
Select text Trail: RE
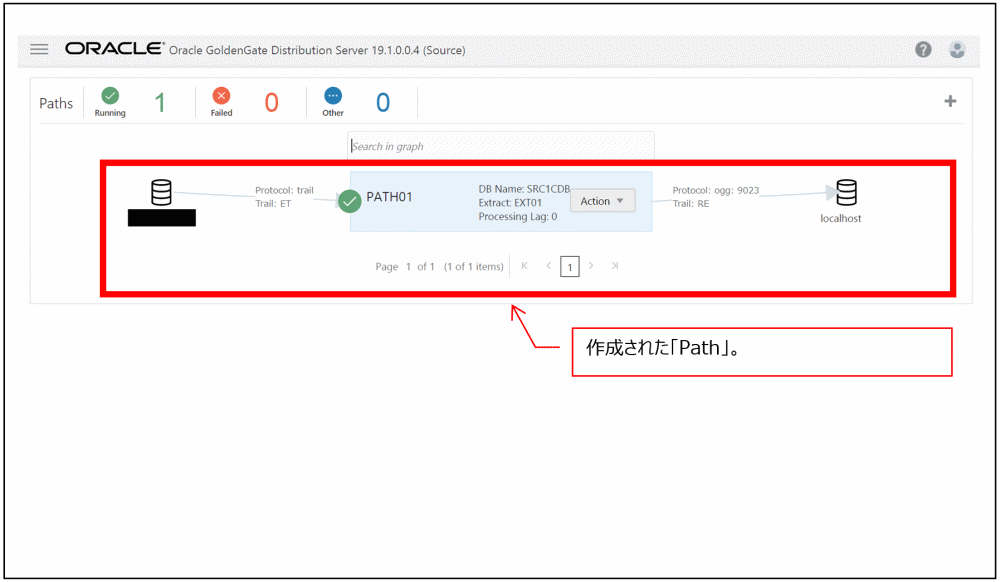pos(691,203)
